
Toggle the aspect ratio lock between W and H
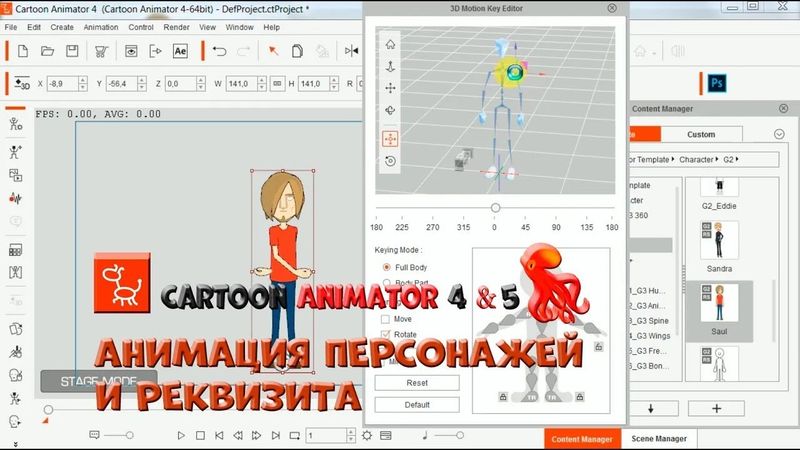(277, 83)
